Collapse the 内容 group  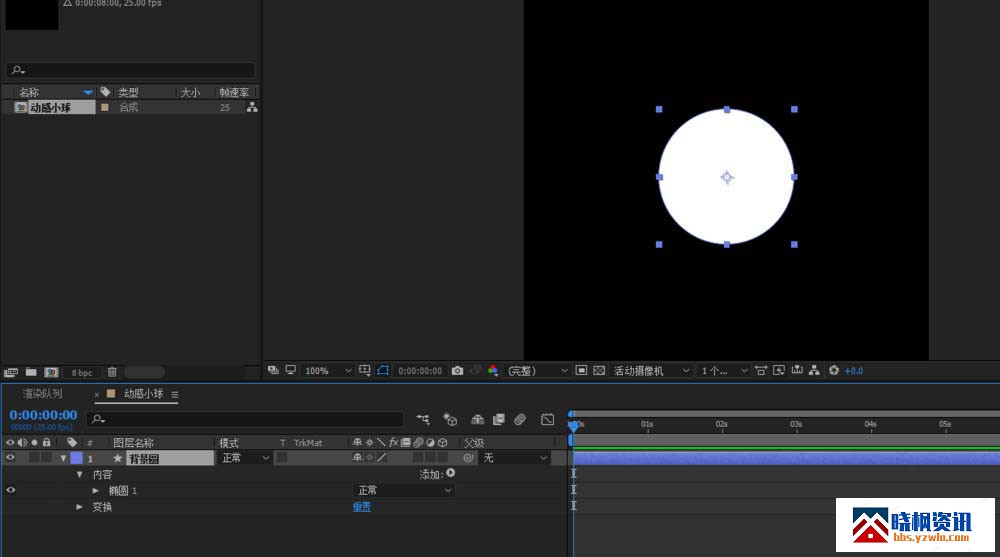pyautogui.click(x=79, y=474)
